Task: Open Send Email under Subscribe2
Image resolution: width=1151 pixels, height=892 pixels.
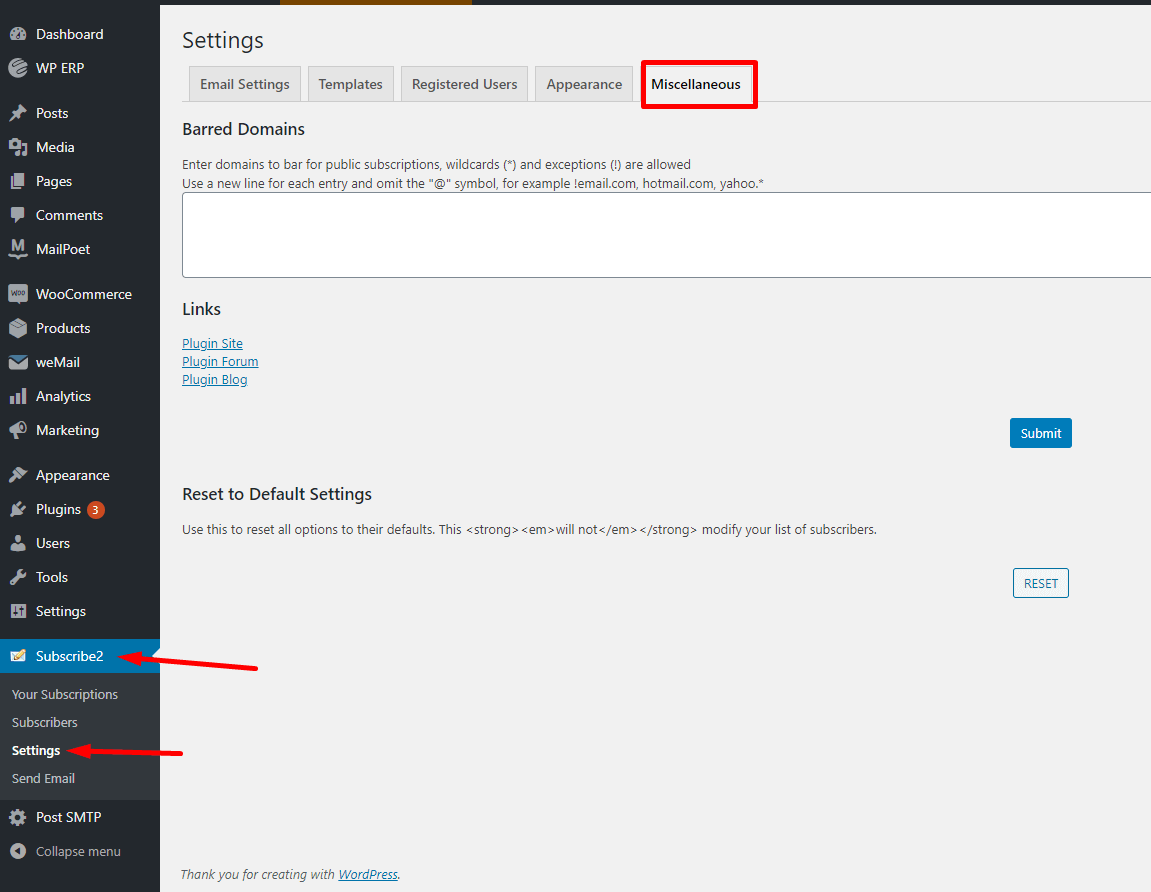Action: tap(43, 778)
